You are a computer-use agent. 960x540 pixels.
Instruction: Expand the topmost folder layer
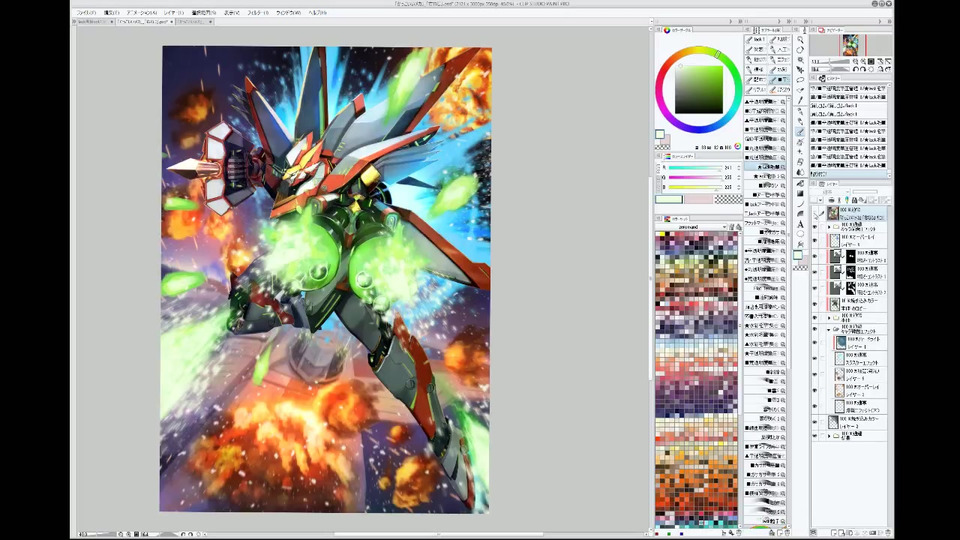(829, 227)
